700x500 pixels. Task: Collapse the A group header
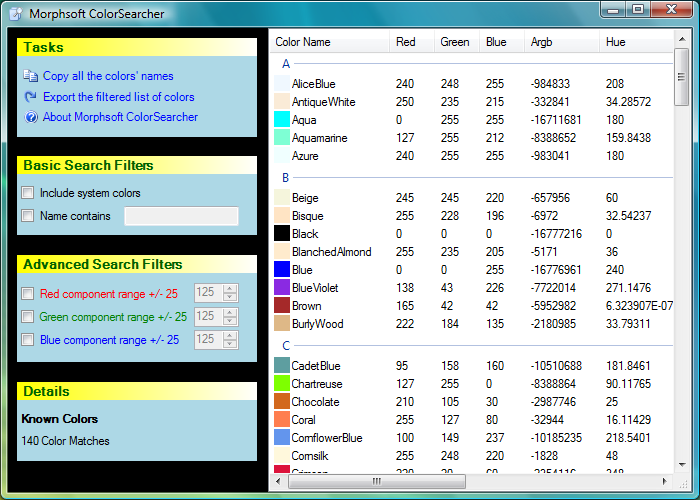pyautogui.click(x=286, y=64)
